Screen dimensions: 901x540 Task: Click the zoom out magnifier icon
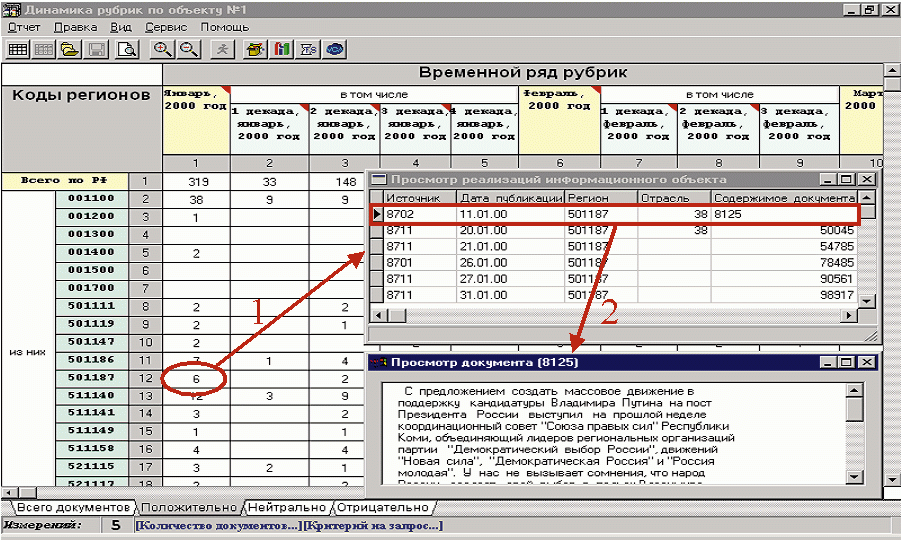(x=189, y=49)
